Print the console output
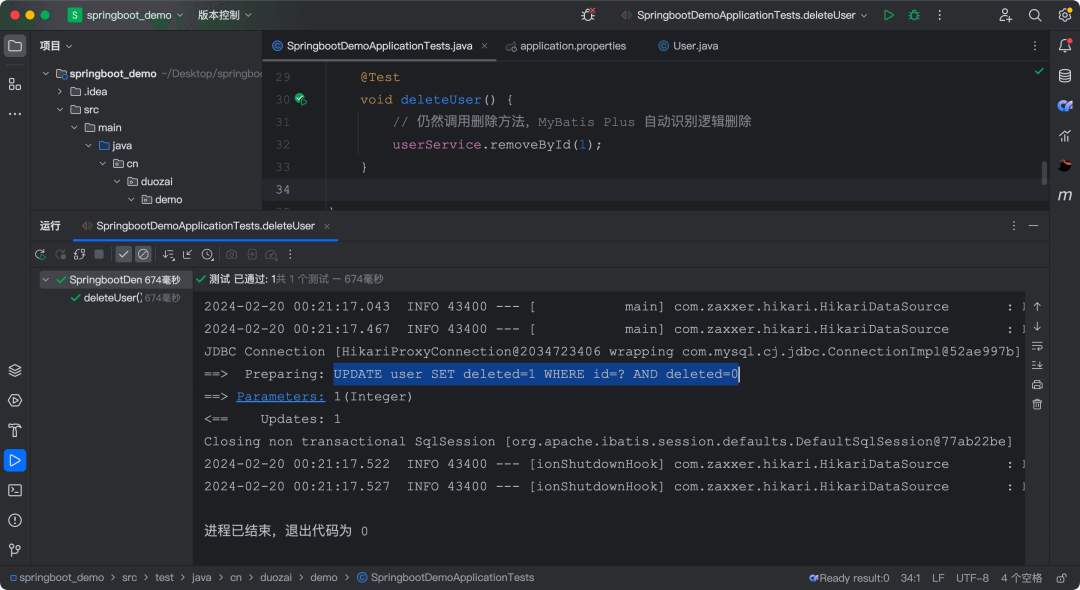 pyautogui.click(x=1037, y=385)
